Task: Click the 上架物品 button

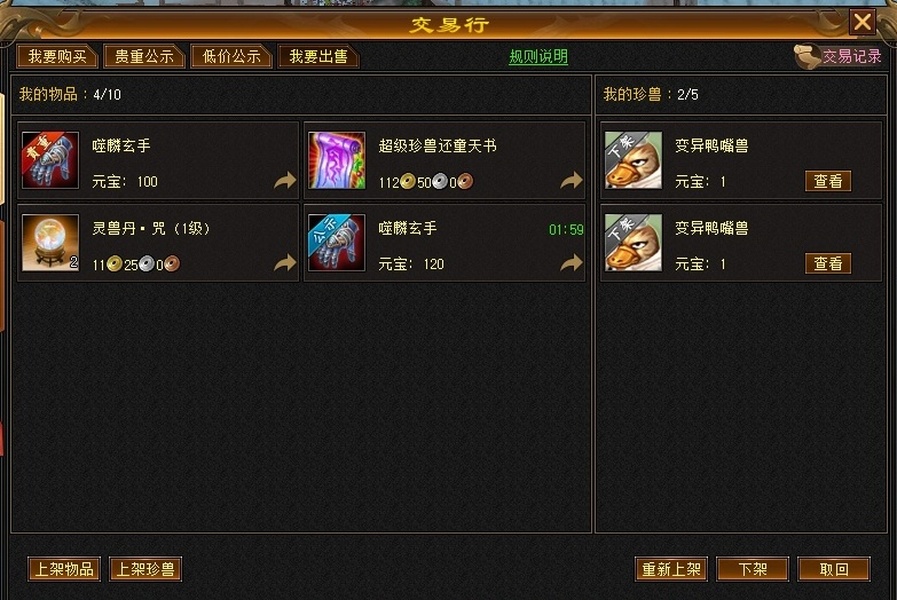Action: [x=64, y=569]
